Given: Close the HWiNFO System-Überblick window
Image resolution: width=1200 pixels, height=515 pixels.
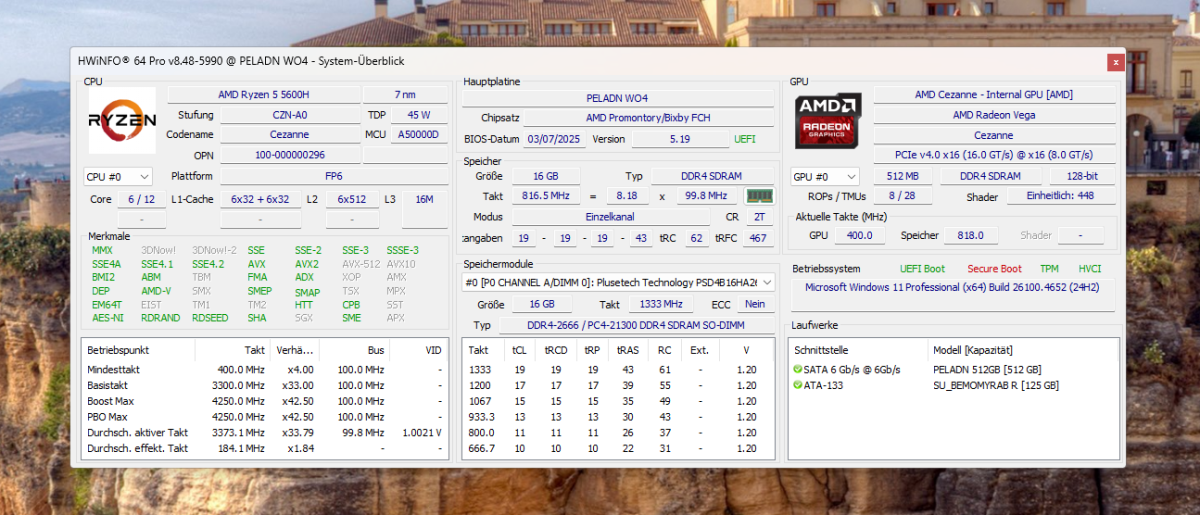Looking at the screenshot, I should coord(1115,62).
